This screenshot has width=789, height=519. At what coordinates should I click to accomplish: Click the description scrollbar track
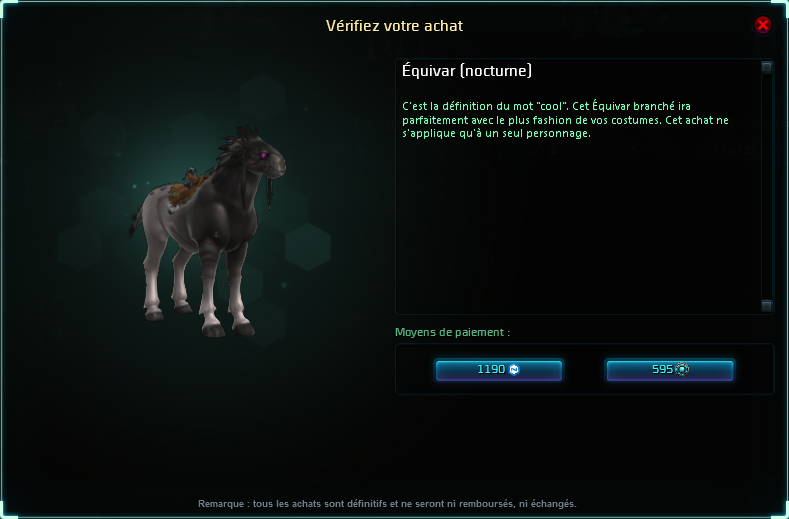(766, 186)
